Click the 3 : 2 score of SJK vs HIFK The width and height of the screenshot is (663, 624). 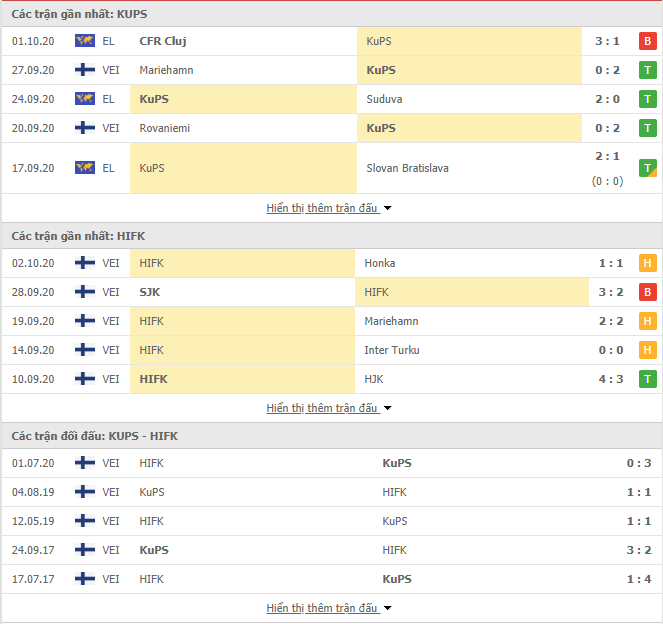(x=611, y=292)
